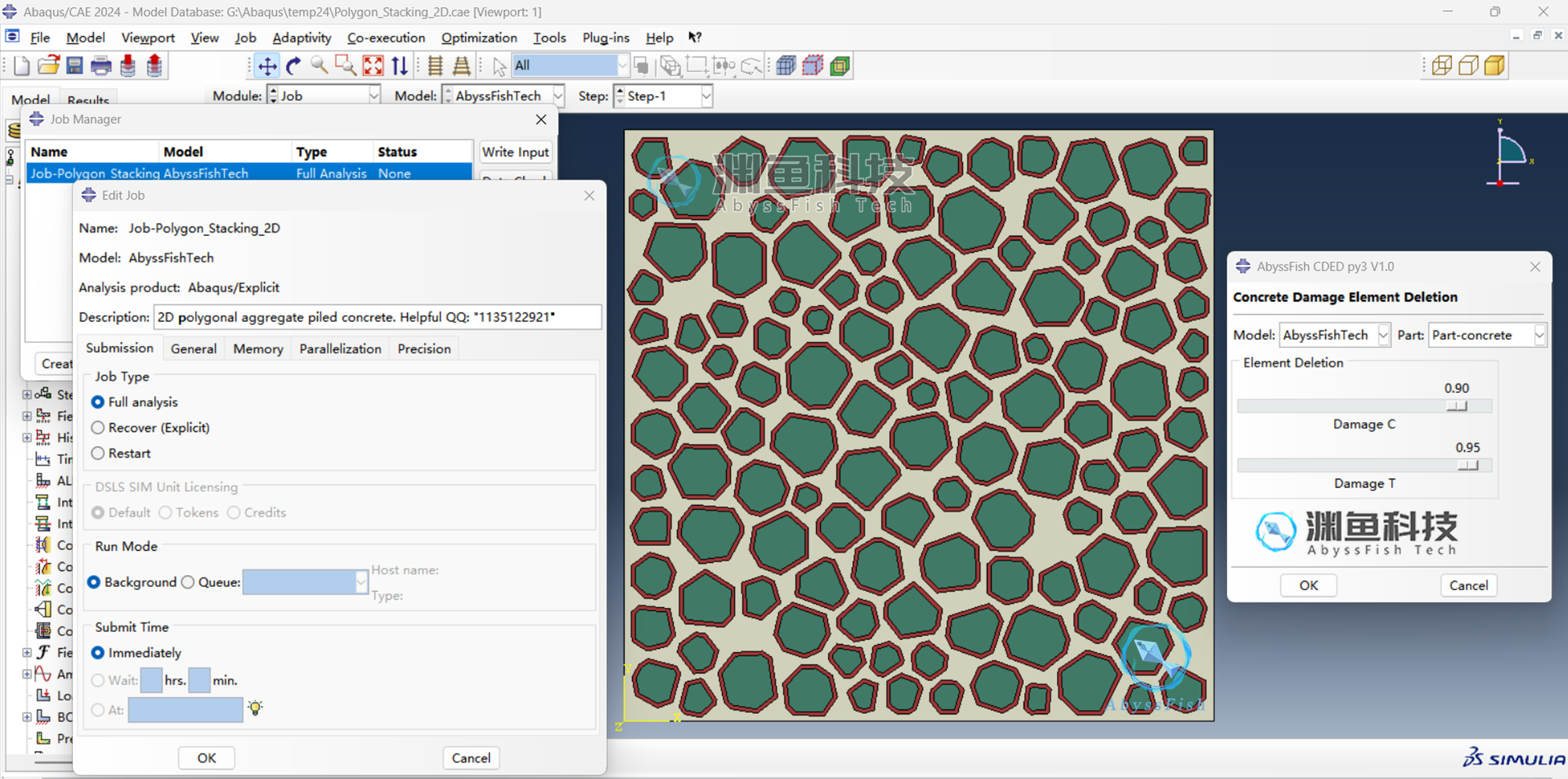Image resolution: width=1568 pixels, height=779 pixels.
Task: Switch to the Memory tab
Action: [258, 348]
